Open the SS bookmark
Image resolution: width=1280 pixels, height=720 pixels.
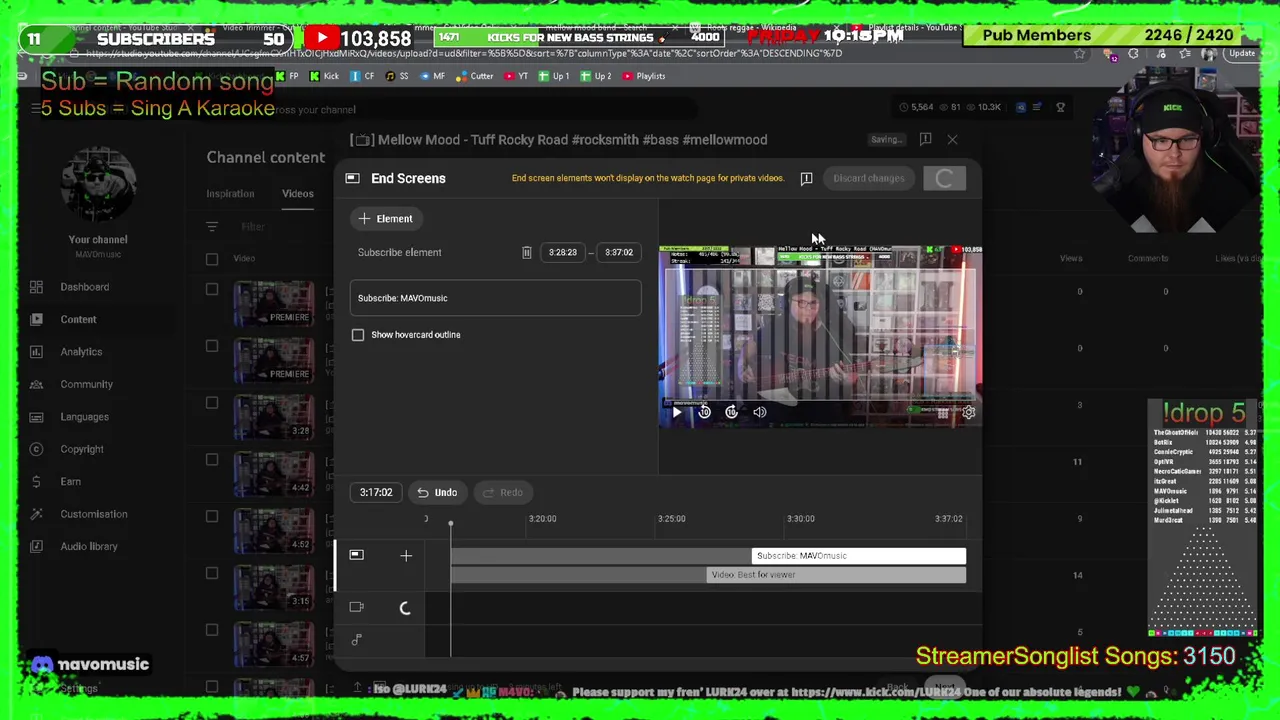pos(398,76)
